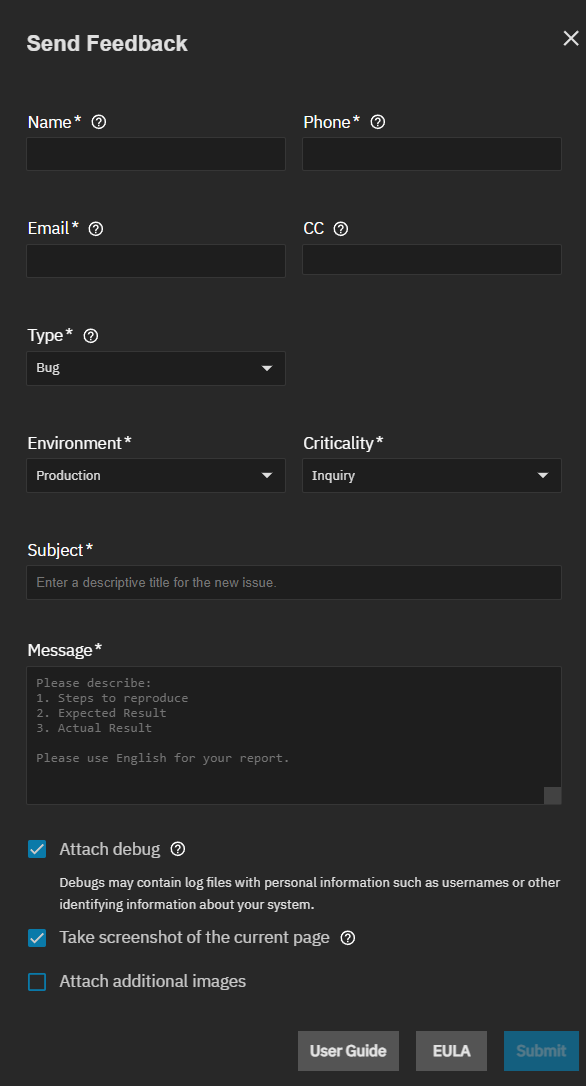Click into the Message text area
The height and width of the screenshot is (1086, 586).
(x=294, y=736)
